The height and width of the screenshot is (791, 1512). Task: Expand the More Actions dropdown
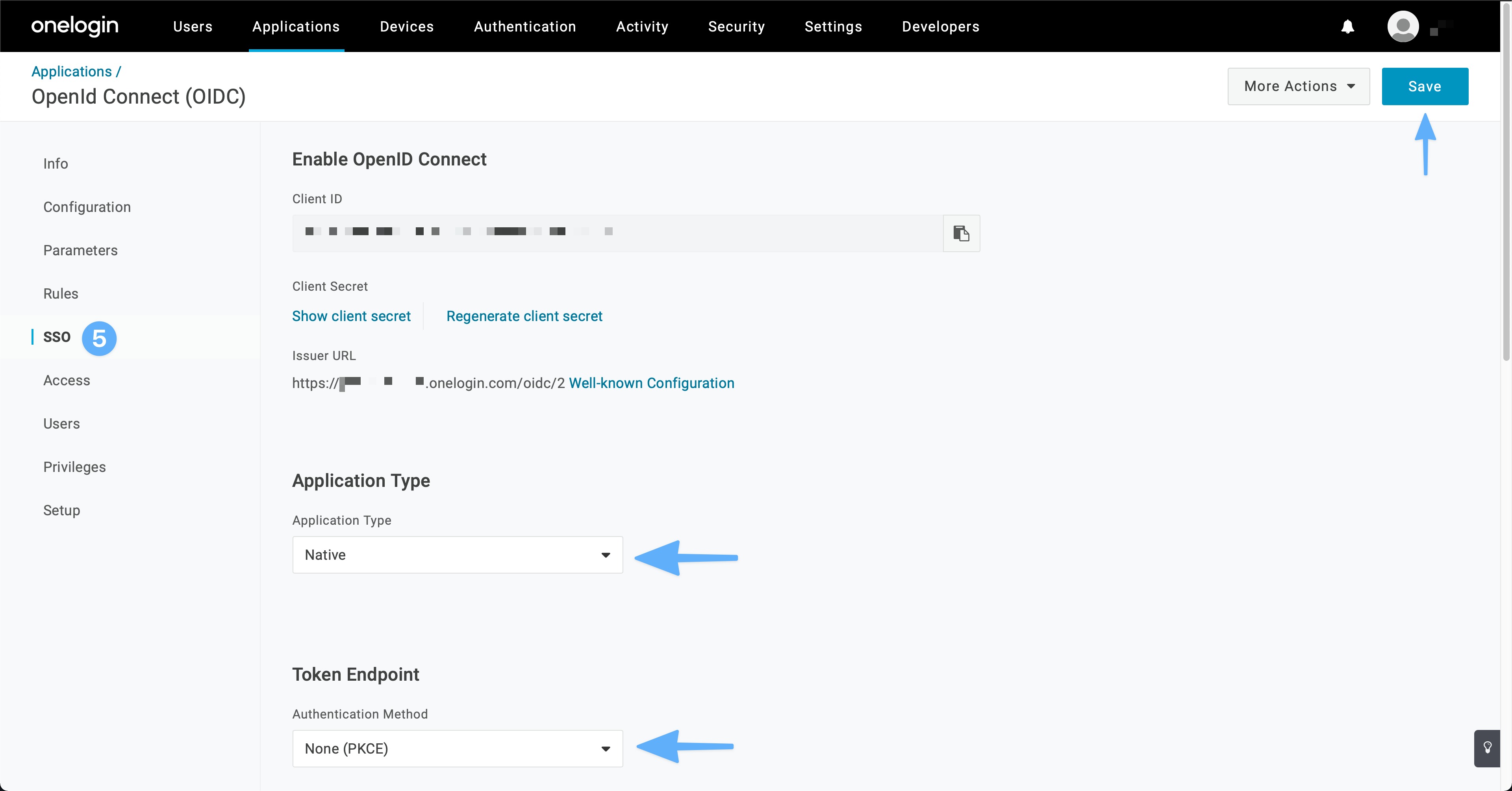[x=1298, y=86]
